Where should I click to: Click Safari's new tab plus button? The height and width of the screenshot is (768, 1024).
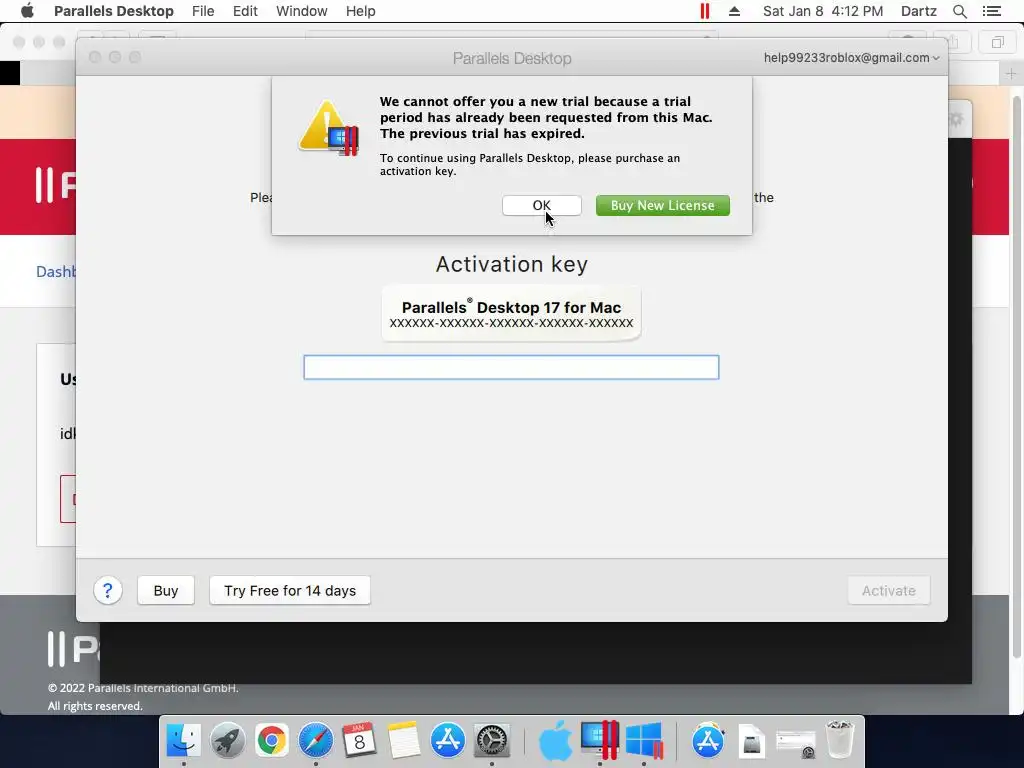[1010, 74]
